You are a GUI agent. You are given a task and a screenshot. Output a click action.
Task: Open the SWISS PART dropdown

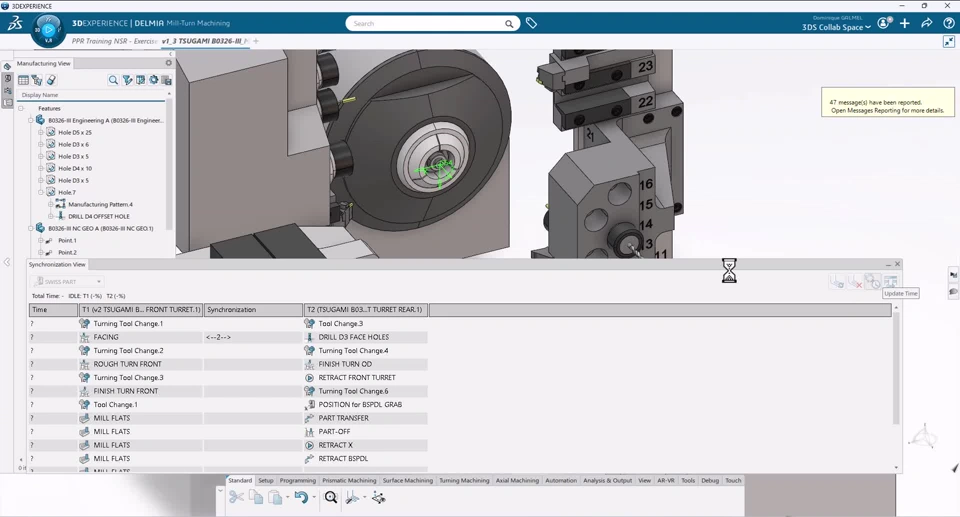(x=67, y=282)
